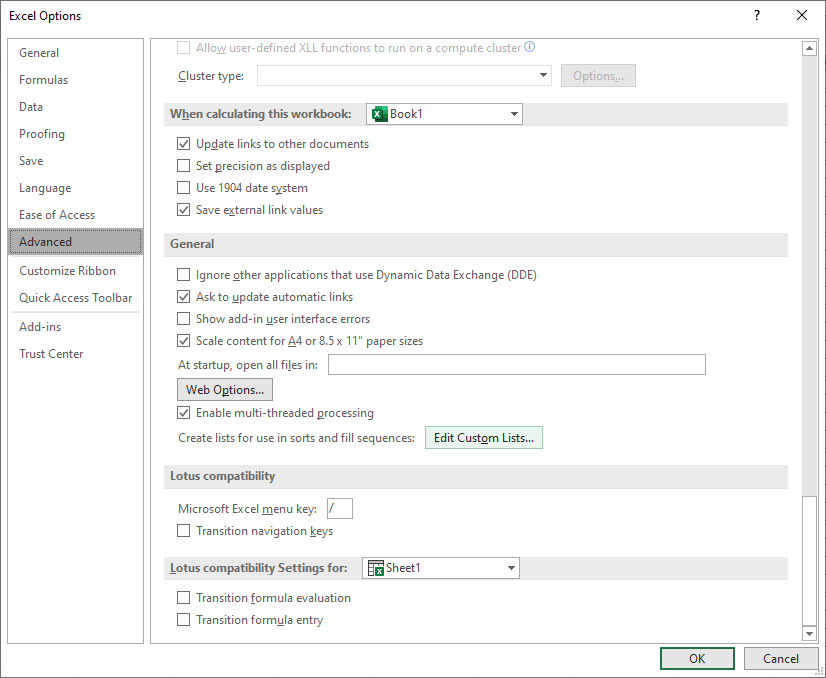Viewport: 826px width, 678px height.
Task: Check Transition navigation keys
Action: point(183,530)
